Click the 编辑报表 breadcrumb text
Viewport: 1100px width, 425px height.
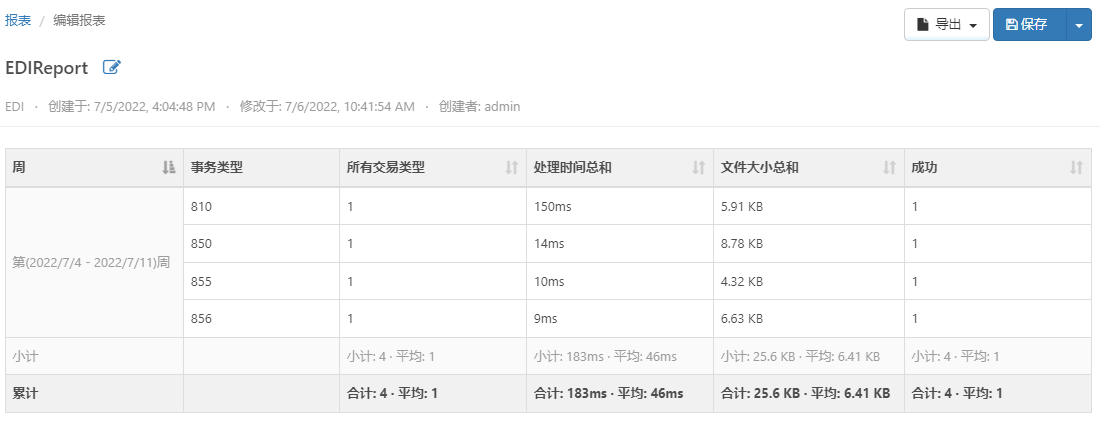79,20
